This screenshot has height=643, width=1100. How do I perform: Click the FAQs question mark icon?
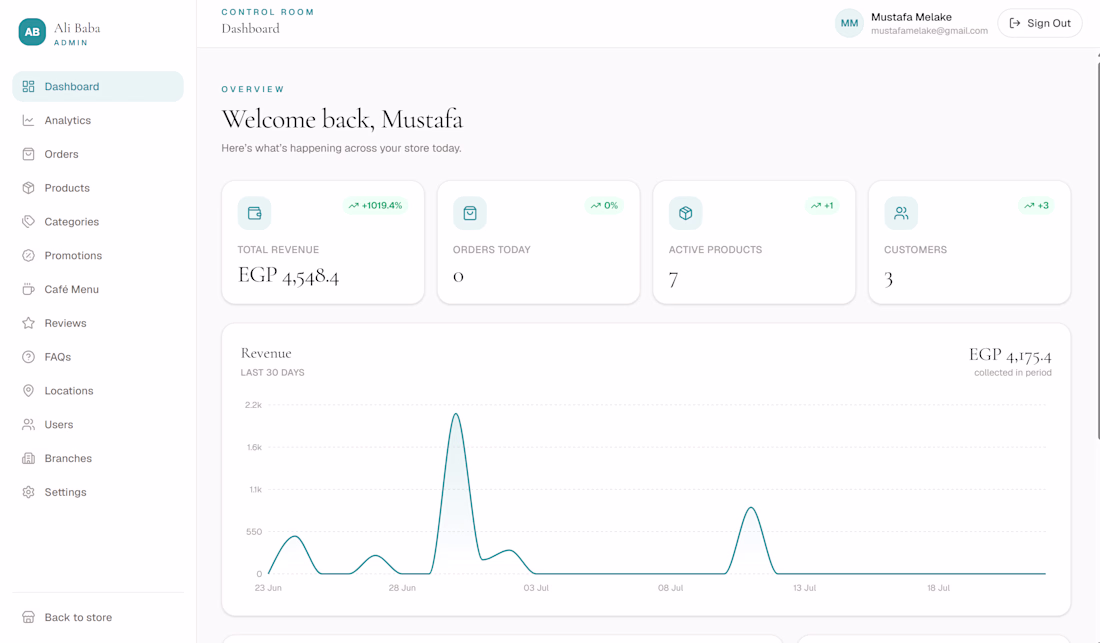click(28, 357)
